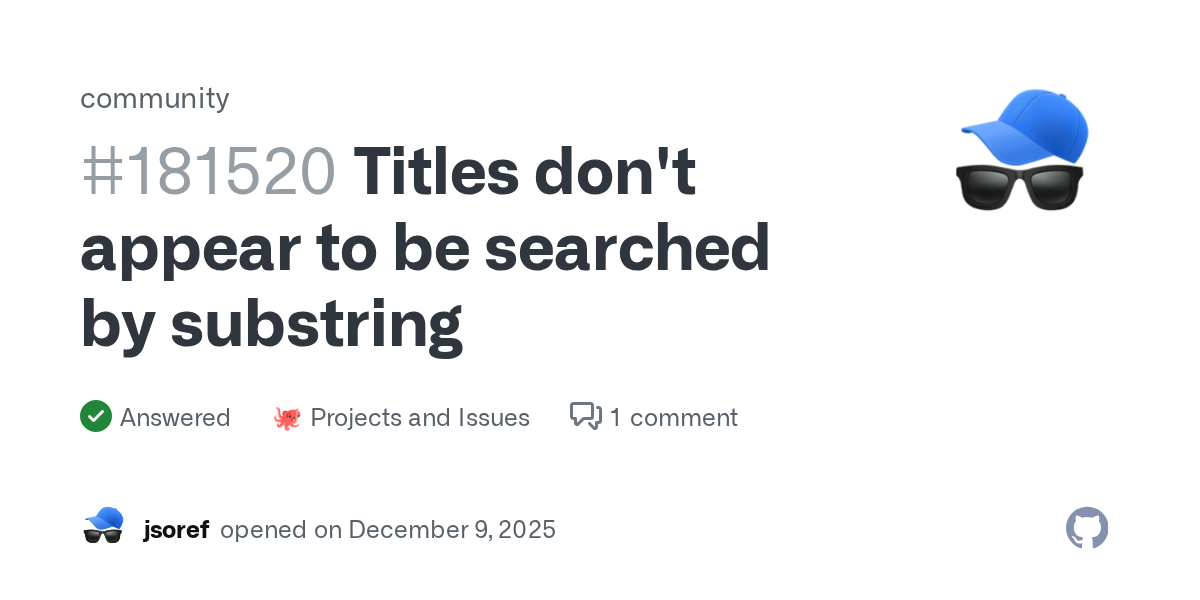Open the Projects and Issues category
The image size is (1200, 600).
(x=420, y=417)
